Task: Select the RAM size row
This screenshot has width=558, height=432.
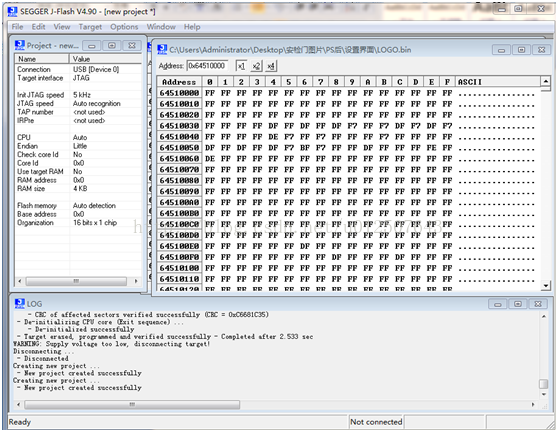Action: click(x=78, y=189)
